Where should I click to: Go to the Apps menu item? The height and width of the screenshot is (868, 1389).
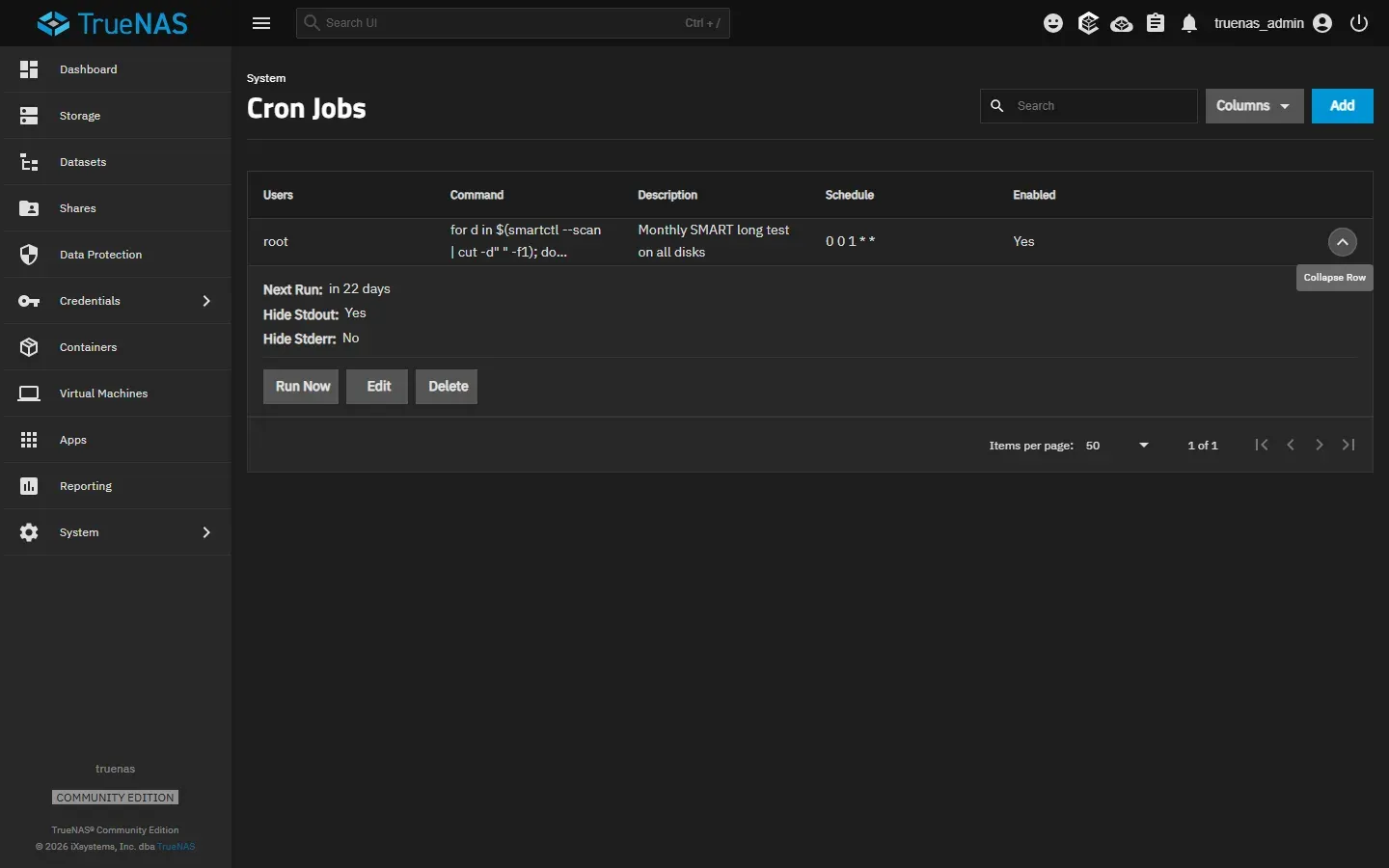pos(116,440)
